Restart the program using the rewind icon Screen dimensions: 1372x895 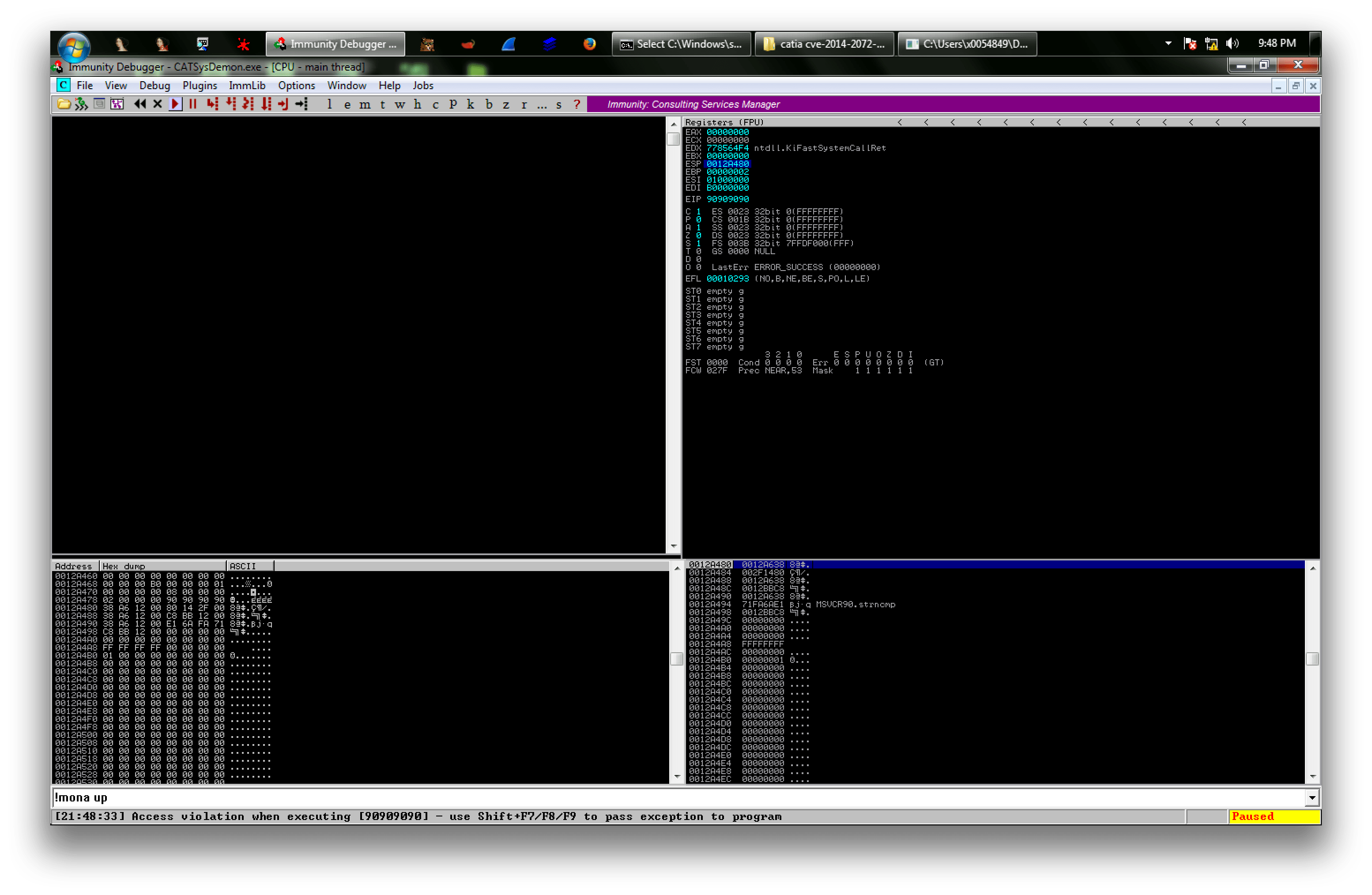[139, 104]
